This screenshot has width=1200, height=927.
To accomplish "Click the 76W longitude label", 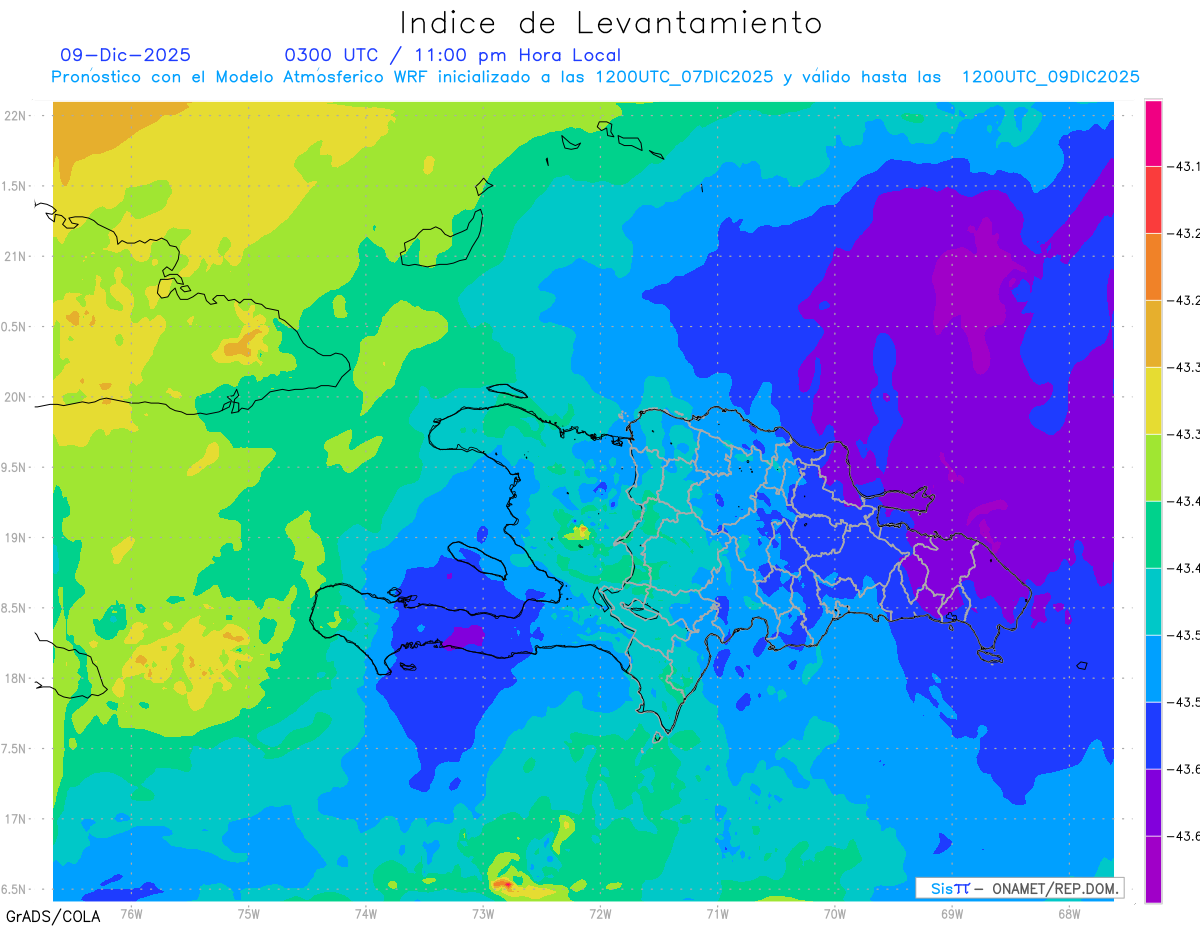I will pos(131,913).
